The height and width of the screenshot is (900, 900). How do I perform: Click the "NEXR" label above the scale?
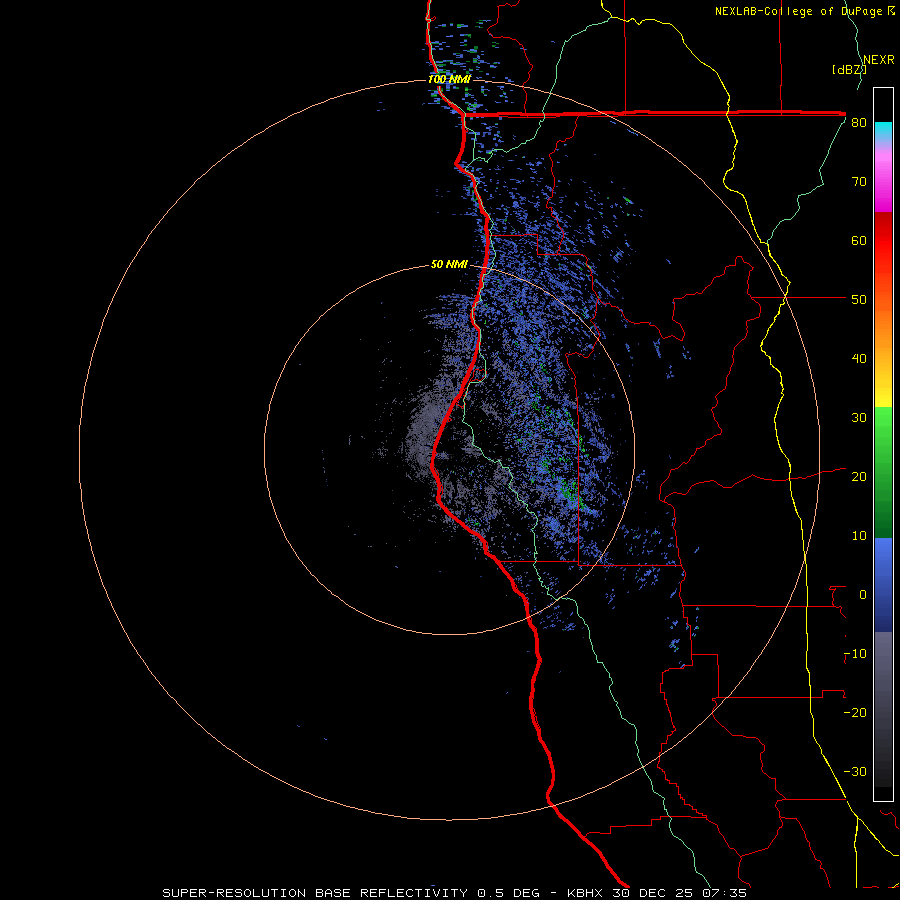[x=879, y=60]
